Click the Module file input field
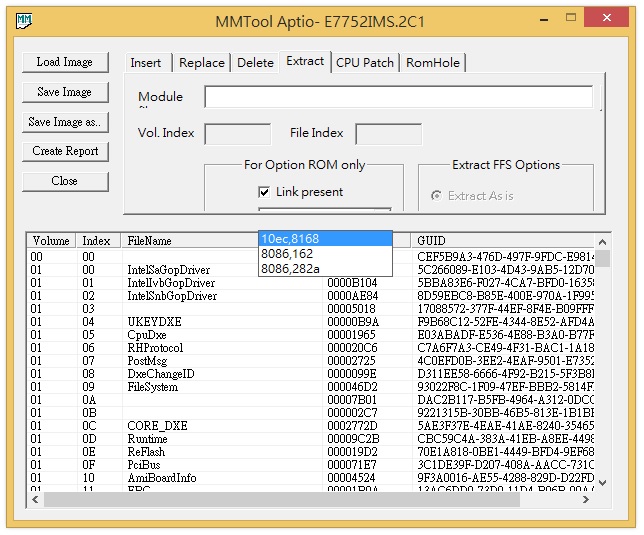This screenshot has height=535, width=644. click(x=398, y=97)
